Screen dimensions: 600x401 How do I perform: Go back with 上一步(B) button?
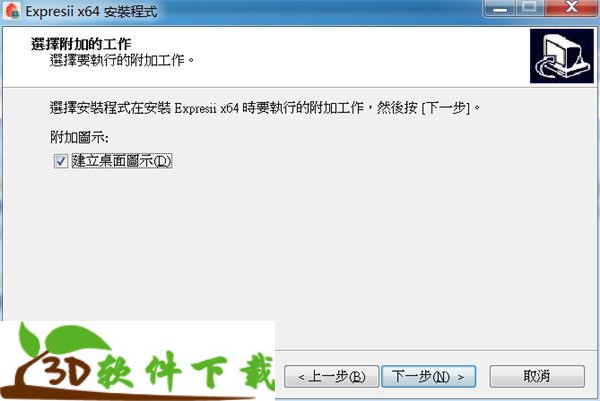pos(331,377)
